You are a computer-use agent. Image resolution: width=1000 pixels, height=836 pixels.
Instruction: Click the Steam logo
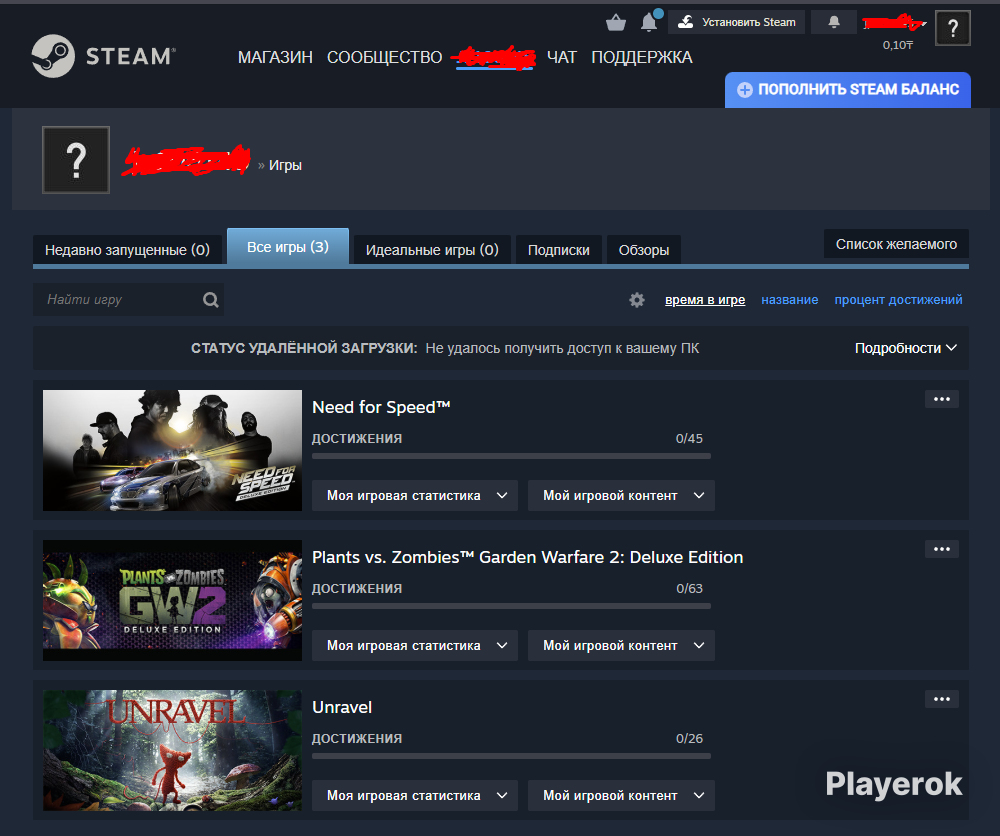pos(103,56)
